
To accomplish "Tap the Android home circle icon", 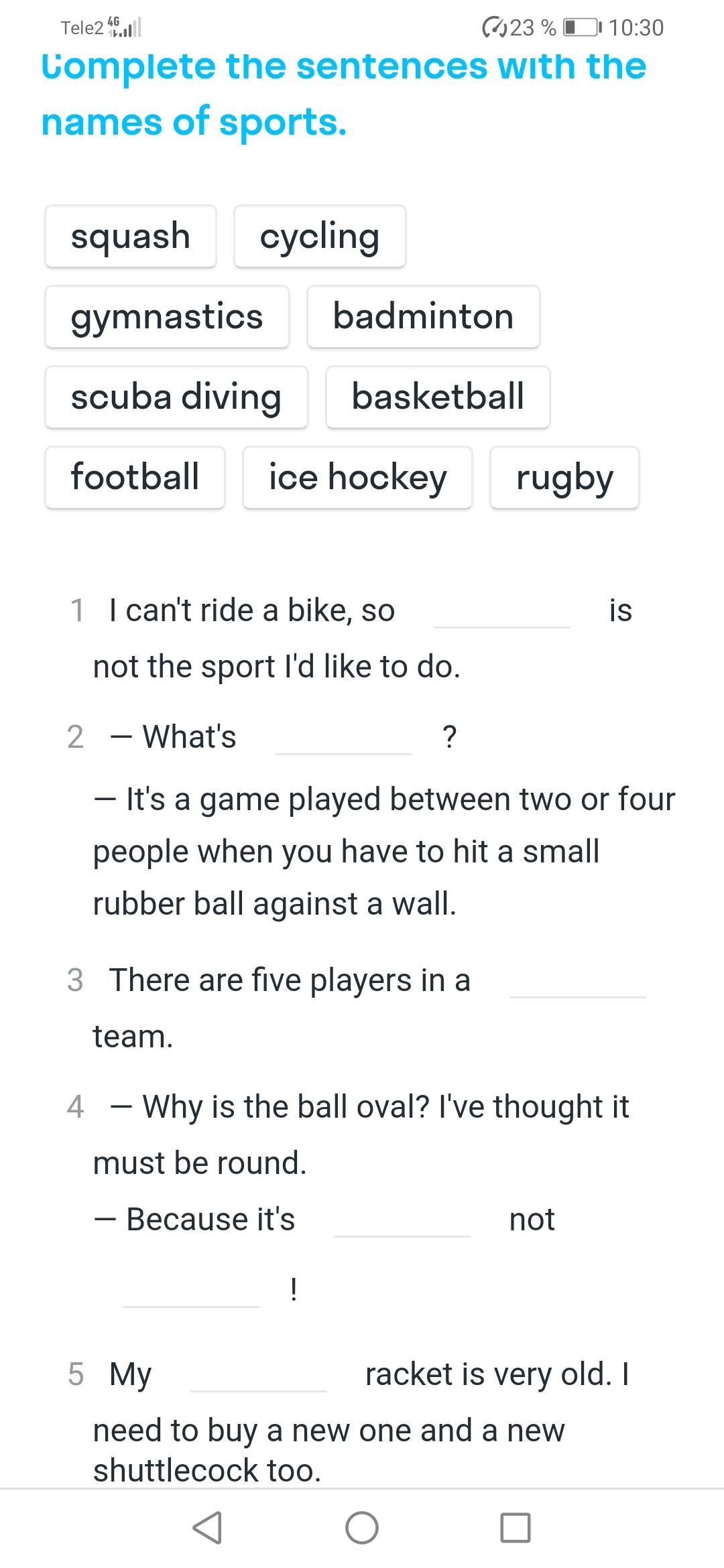I will [362, 1527].
